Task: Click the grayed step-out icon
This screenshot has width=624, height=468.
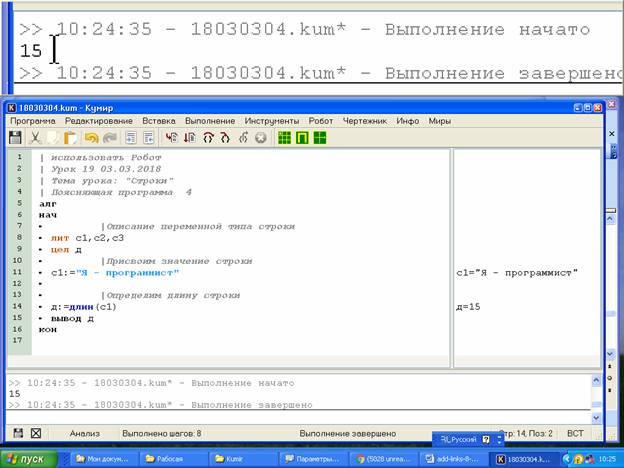Action: [x=243, y=138]
